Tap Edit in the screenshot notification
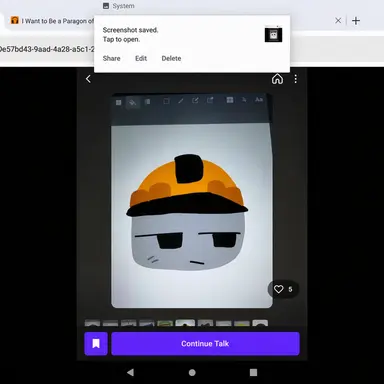This screenshot has width=384, height=384. pos(141,58)
